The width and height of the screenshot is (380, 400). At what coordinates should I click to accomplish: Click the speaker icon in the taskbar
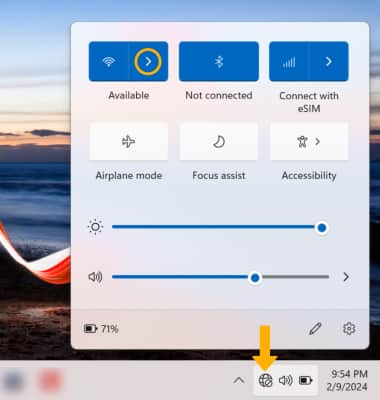[x=286, y=380]
